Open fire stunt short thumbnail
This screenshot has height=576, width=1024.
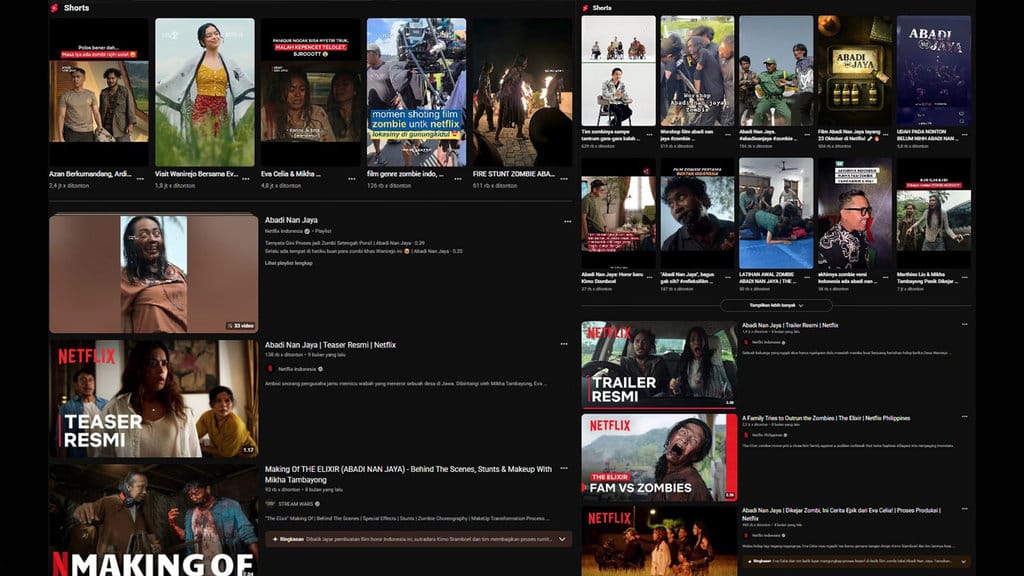522,92
